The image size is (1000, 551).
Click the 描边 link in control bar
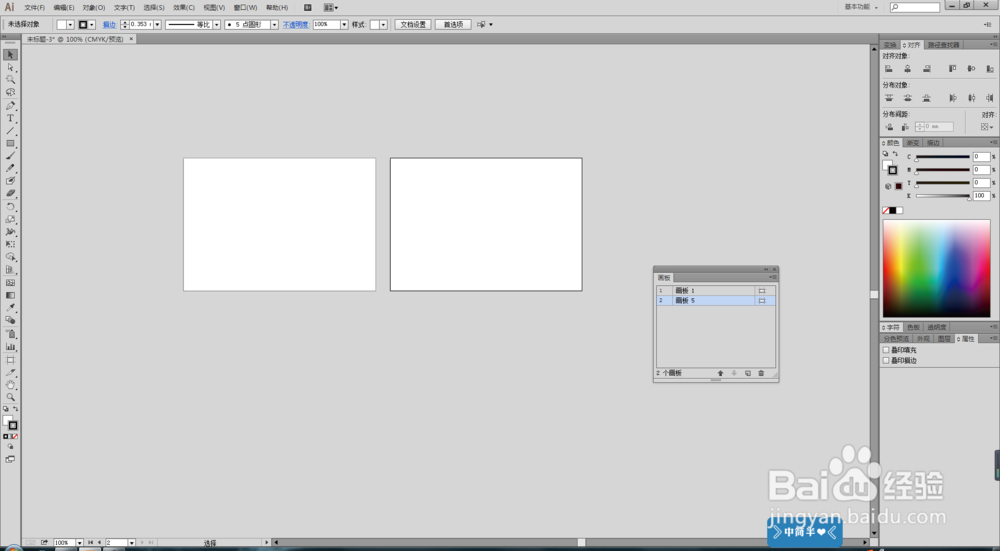click(x=110, y=25)
